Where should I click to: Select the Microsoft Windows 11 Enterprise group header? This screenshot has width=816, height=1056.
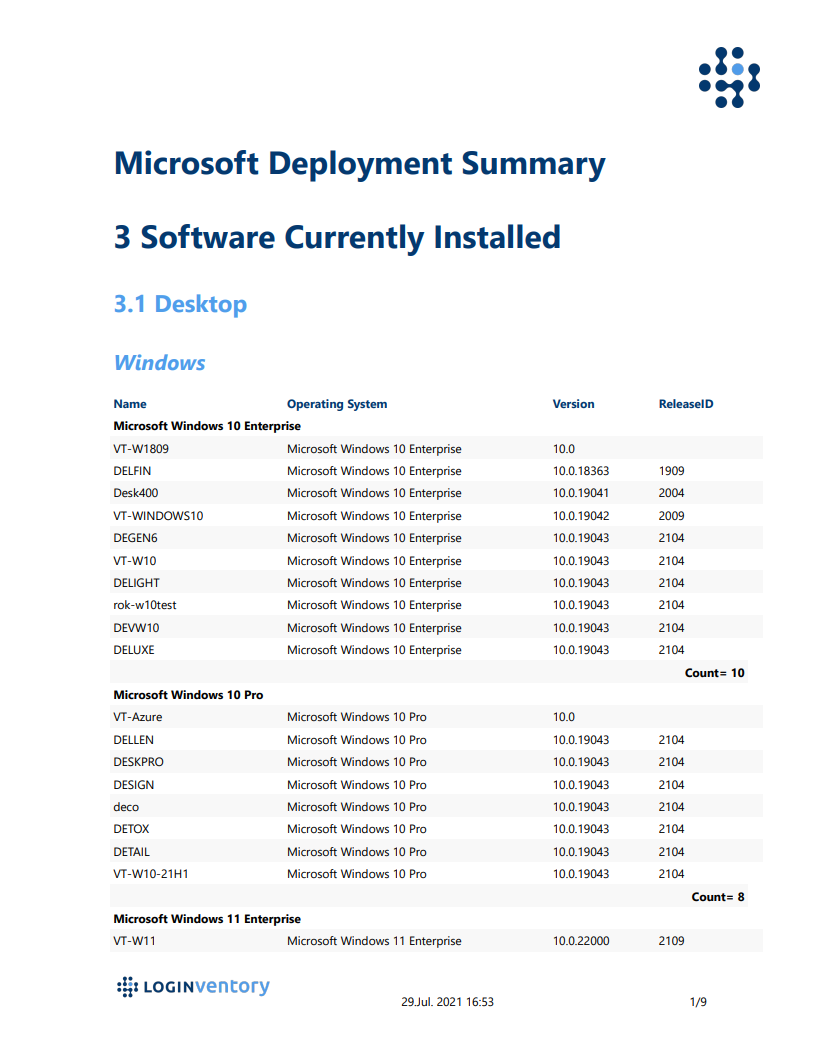tap(207, 919)
